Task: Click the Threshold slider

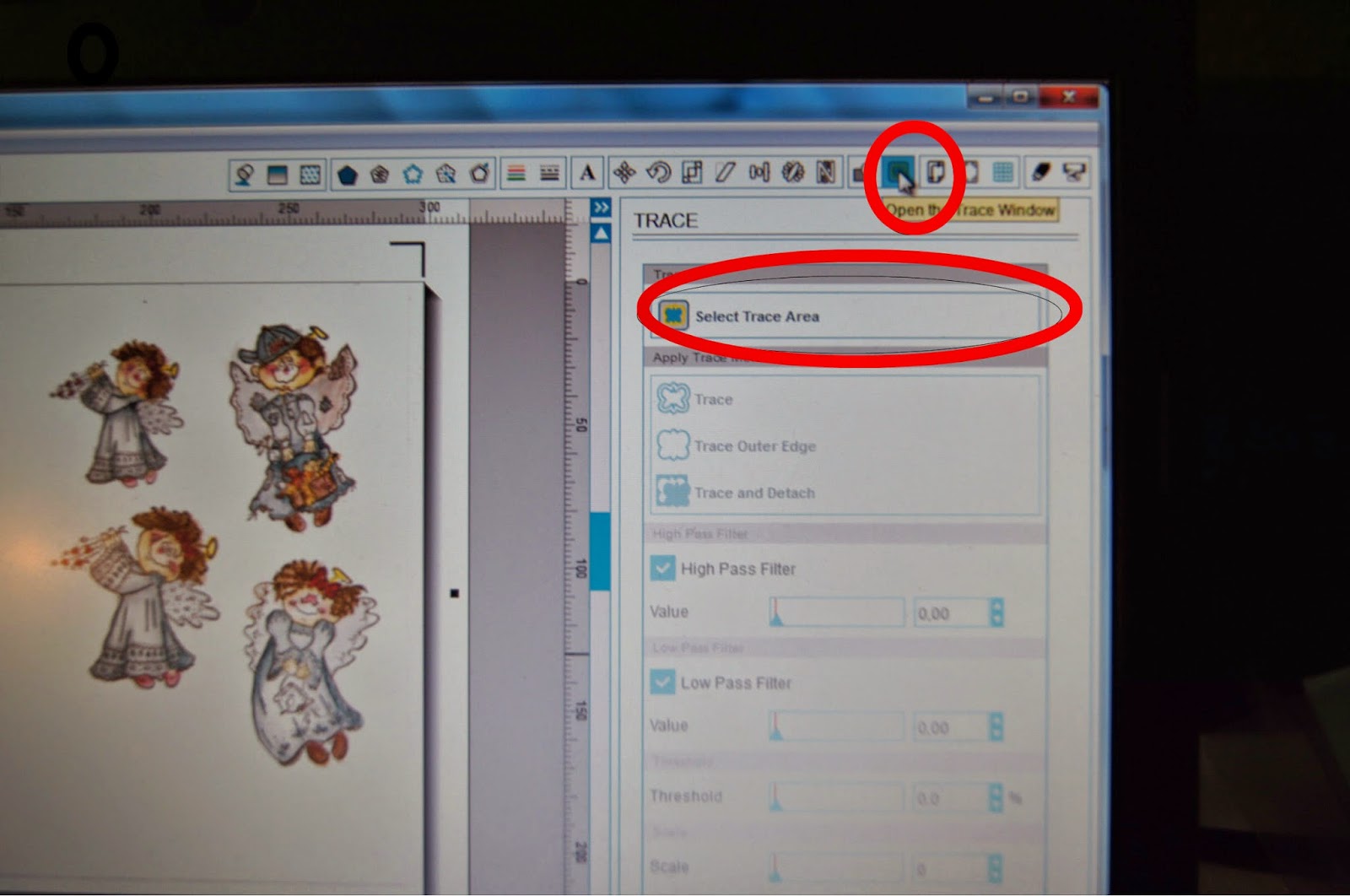Action: 837,797
